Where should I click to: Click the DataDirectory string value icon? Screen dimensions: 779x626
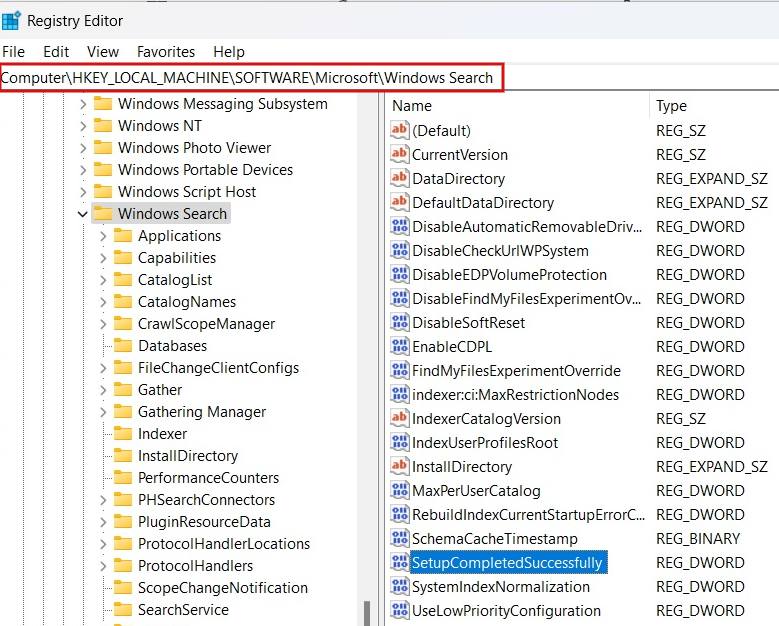399,178
